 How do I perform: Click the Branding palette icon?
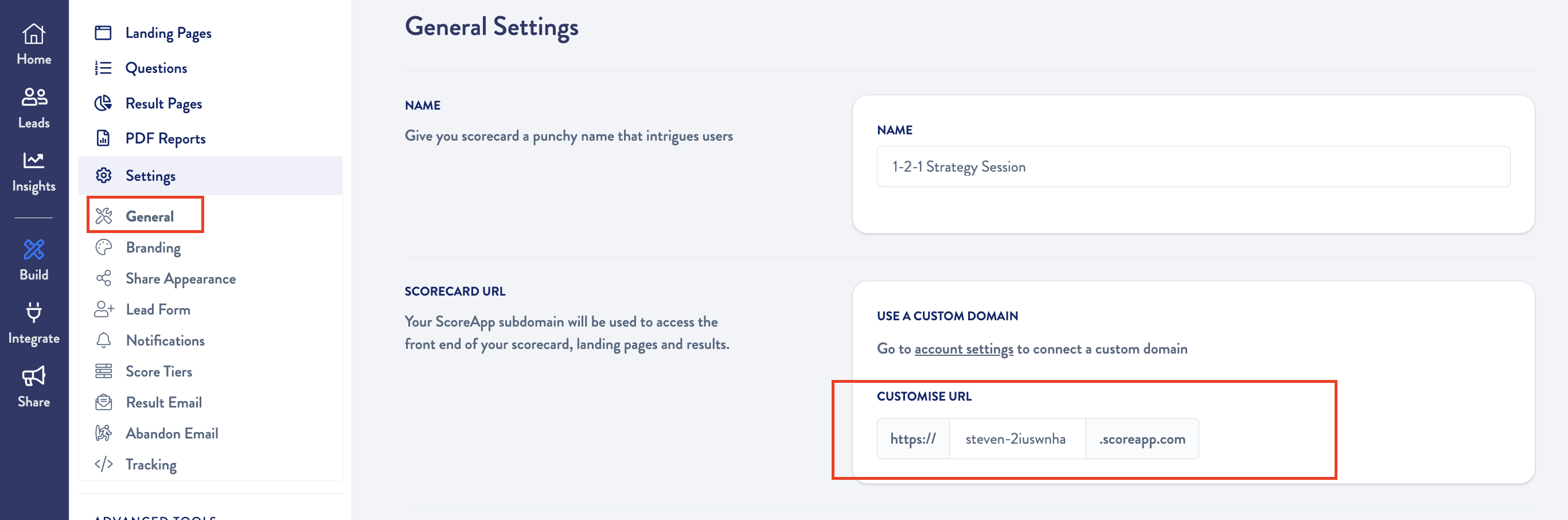[103, 247]
